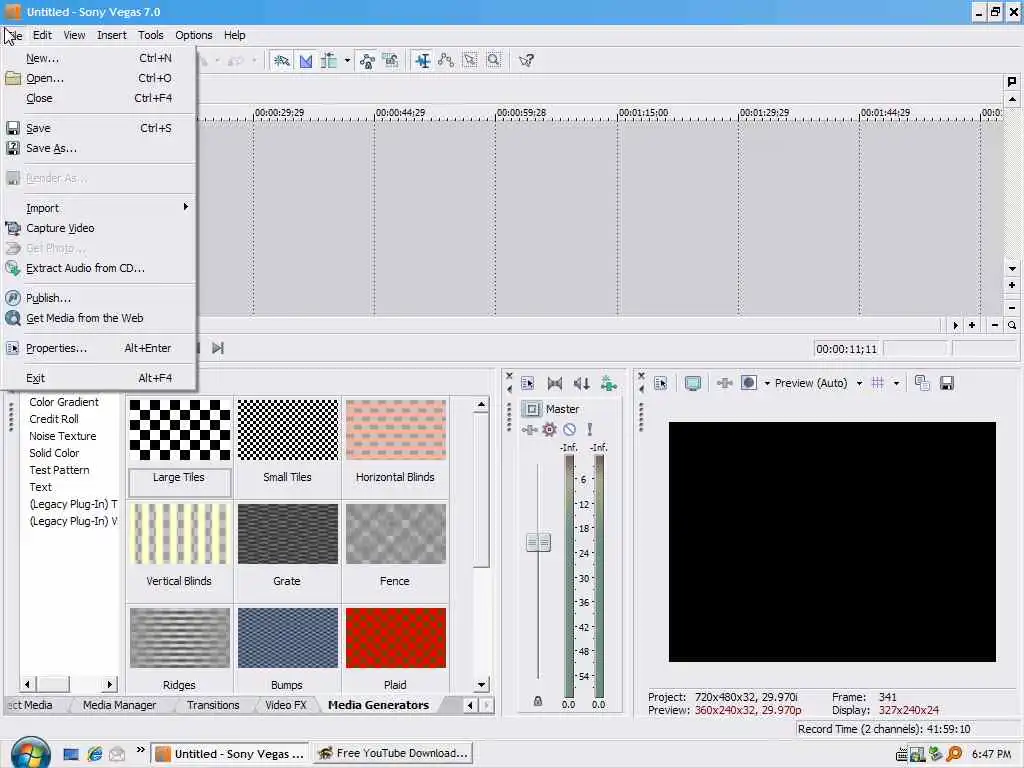The image size is (1024, 768).
Task: Click Exit in the File menu
Action: pos(99,378)
